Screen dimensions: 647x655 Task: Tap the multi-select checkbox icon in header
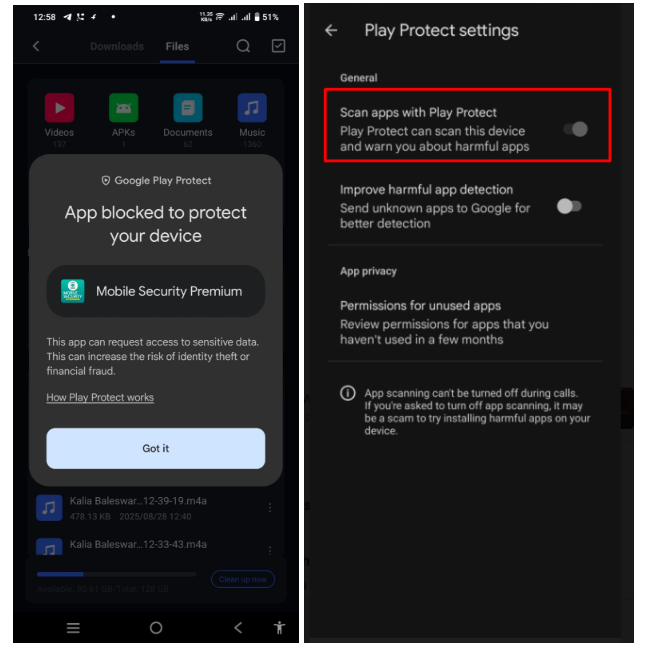[x=278, y=46]
